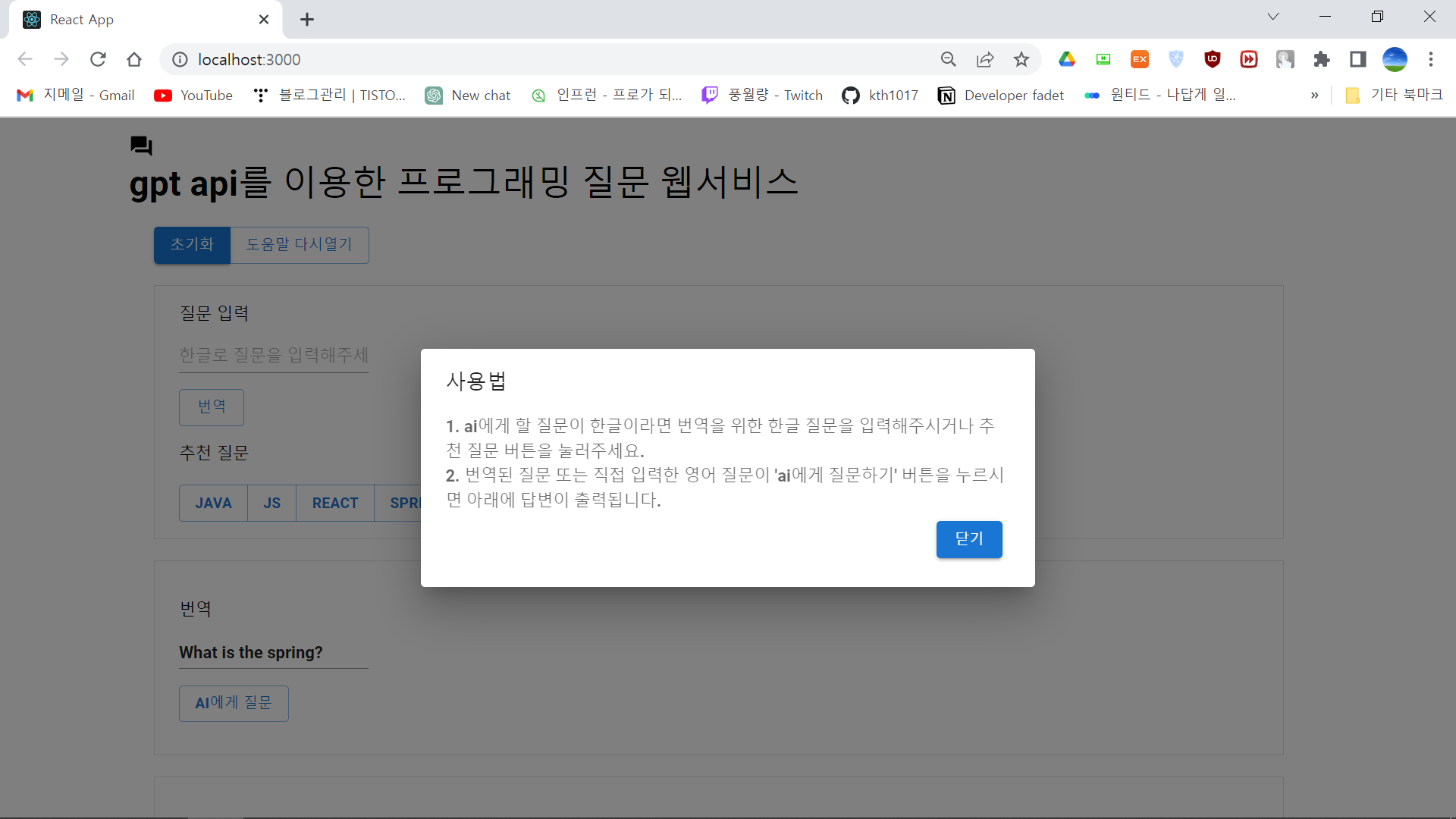Open the New chat ChatGPT bookmark
Image resolution: width=1456 pixels, height=819 pixels.
(467, 95)
